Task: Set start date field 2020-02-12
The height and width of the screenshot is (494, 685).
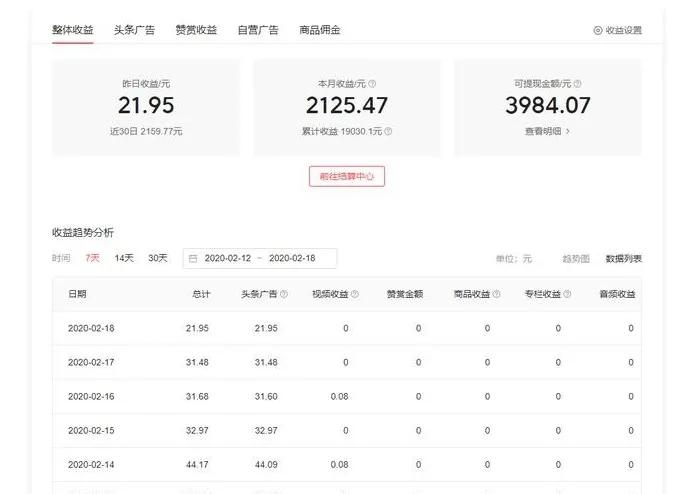Action: click(228, 258)
